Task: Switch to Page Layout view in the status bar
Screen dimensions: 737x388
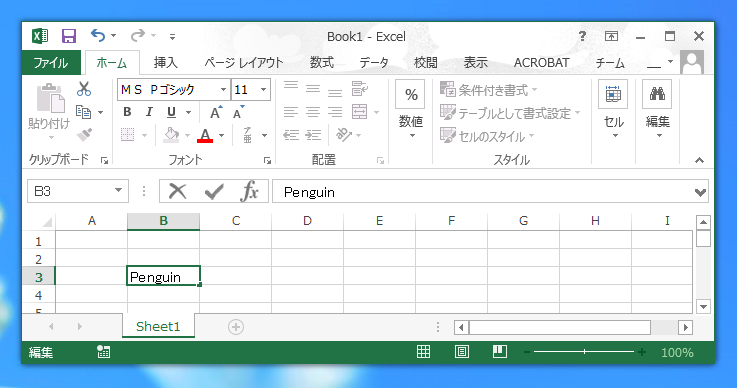Action: coord(462,352)
